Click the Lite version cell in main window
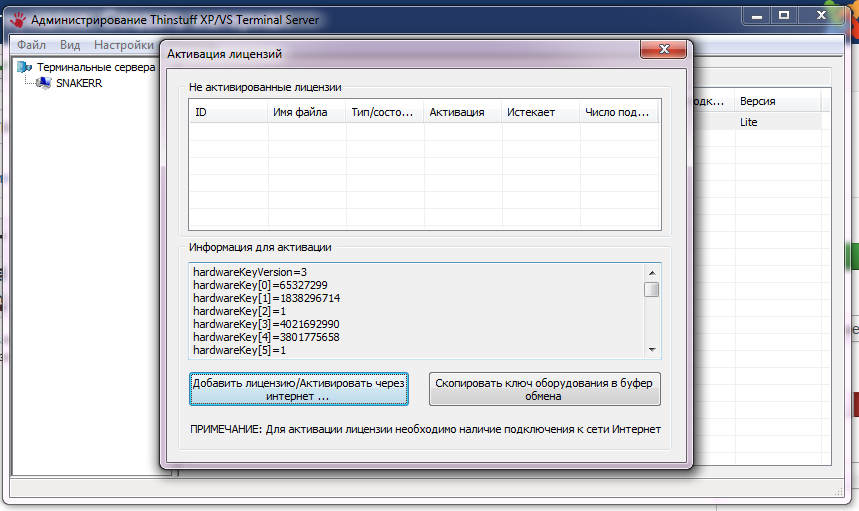Screen dimensions: 859x511 pyautogui.click(x=748, y=122)
